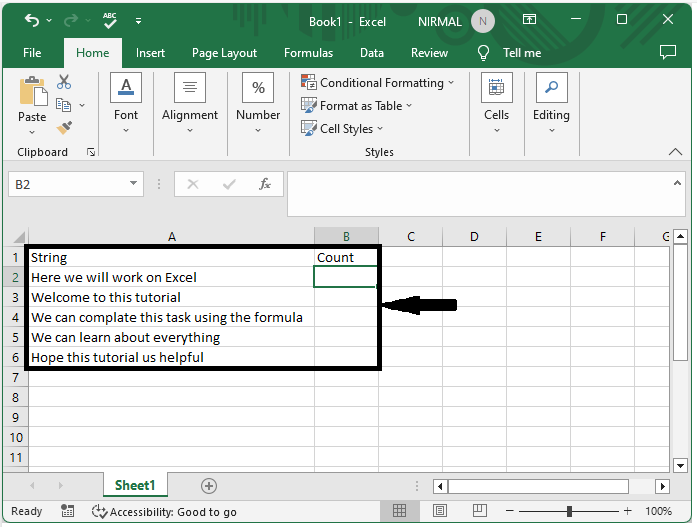The width and height of the screenshot is (697, 527).
Task: Click the Tell me search box
Action: click(522, 53)
